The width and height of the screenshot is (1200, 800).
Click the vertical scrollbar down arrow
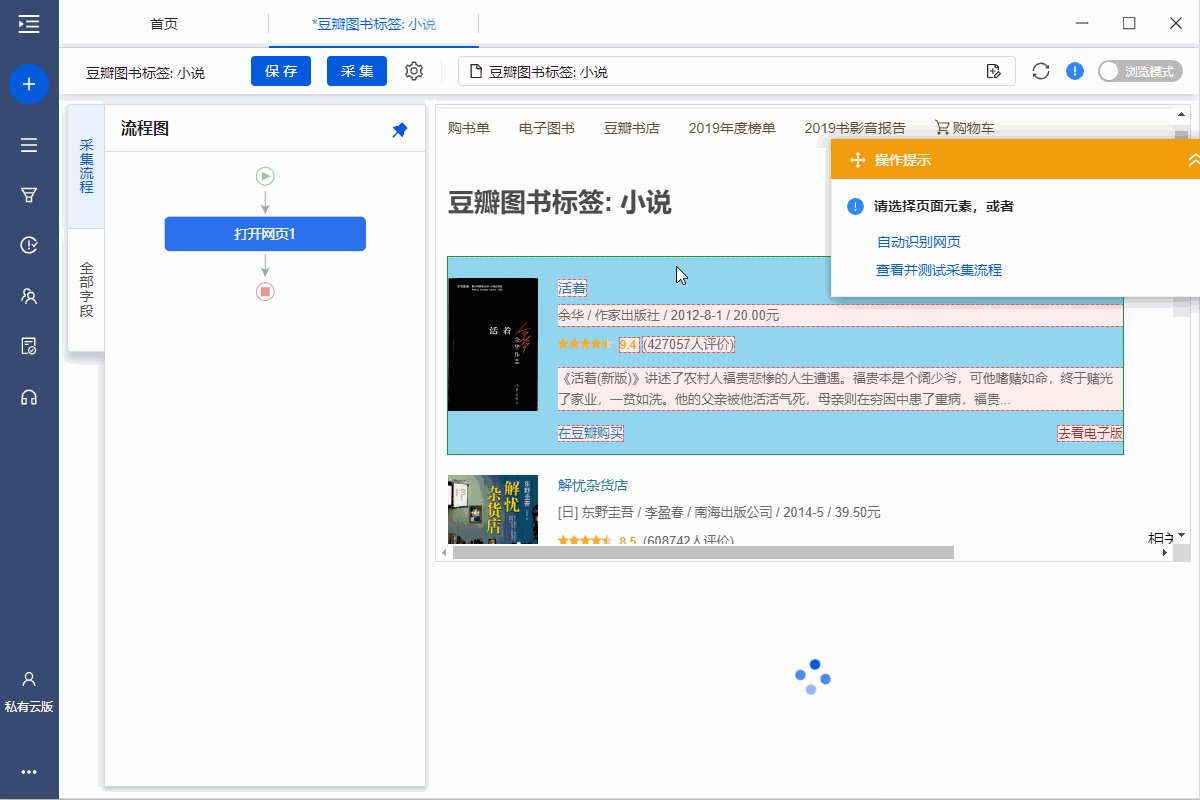click(1182, 536)
